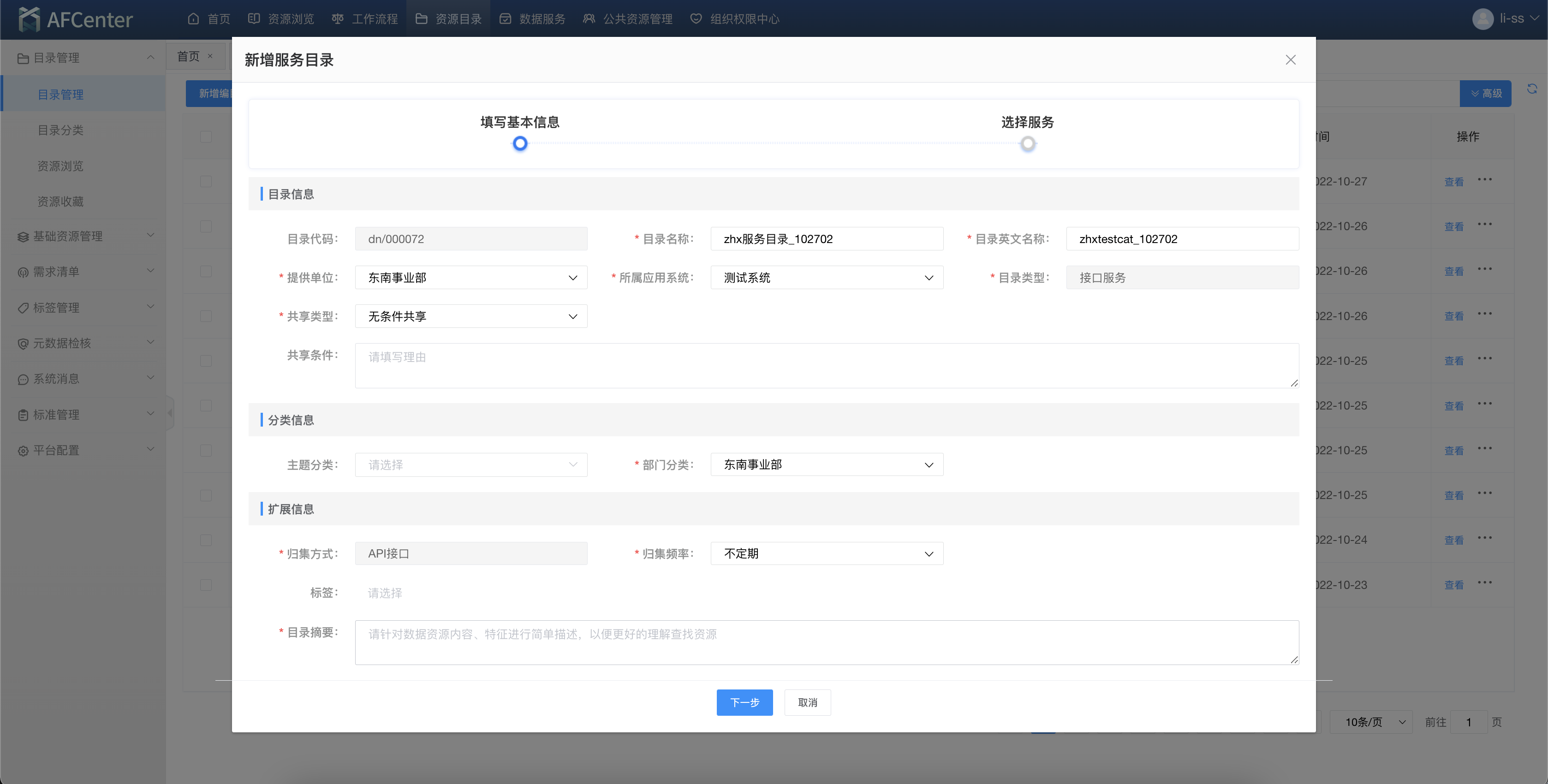The width and height of the screenshot is (1548, 784).
Task: Select 目录分类 in the left sidebar
Action: click(61, 131)
